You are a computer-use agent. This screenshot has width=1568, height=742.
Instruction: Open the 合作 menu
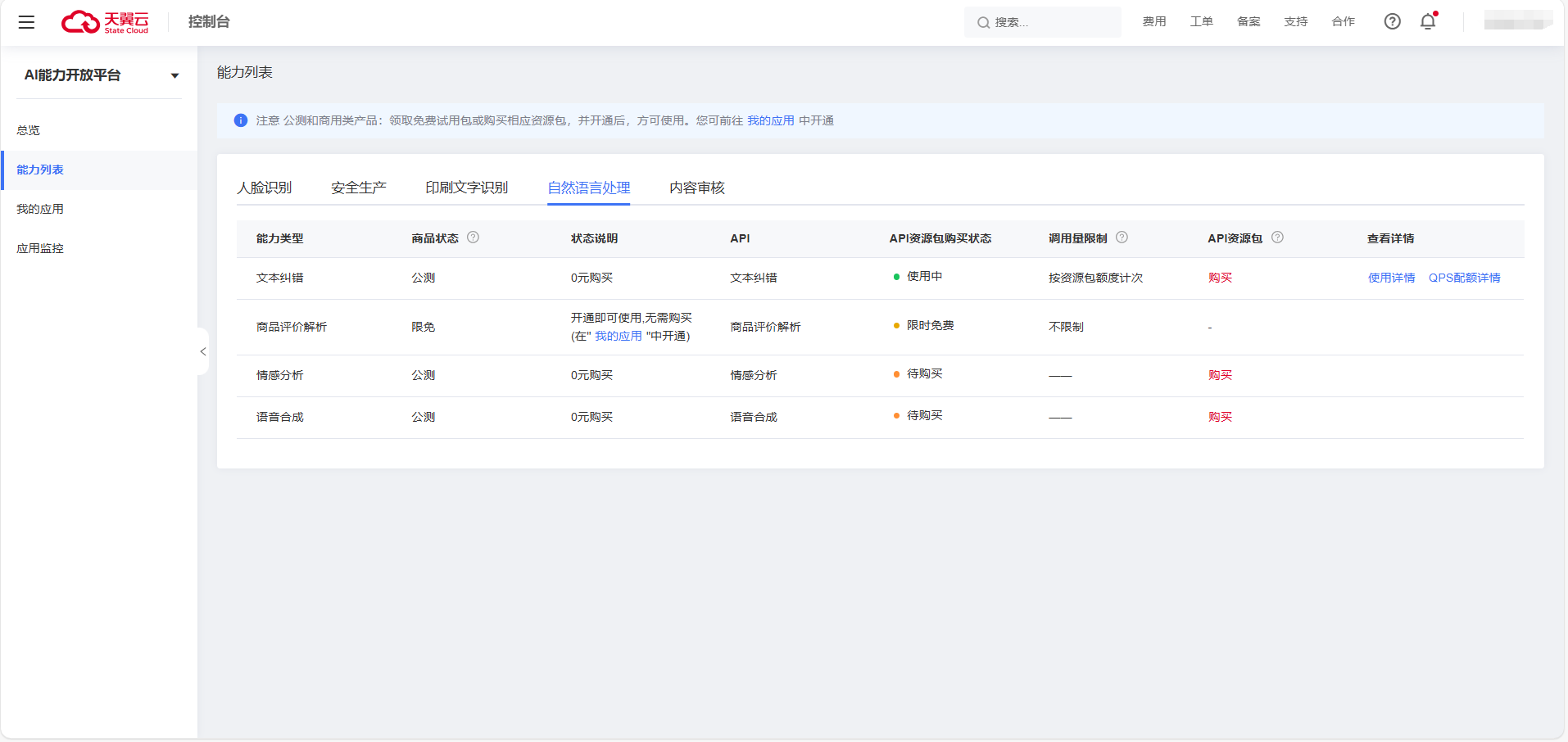1344,21
